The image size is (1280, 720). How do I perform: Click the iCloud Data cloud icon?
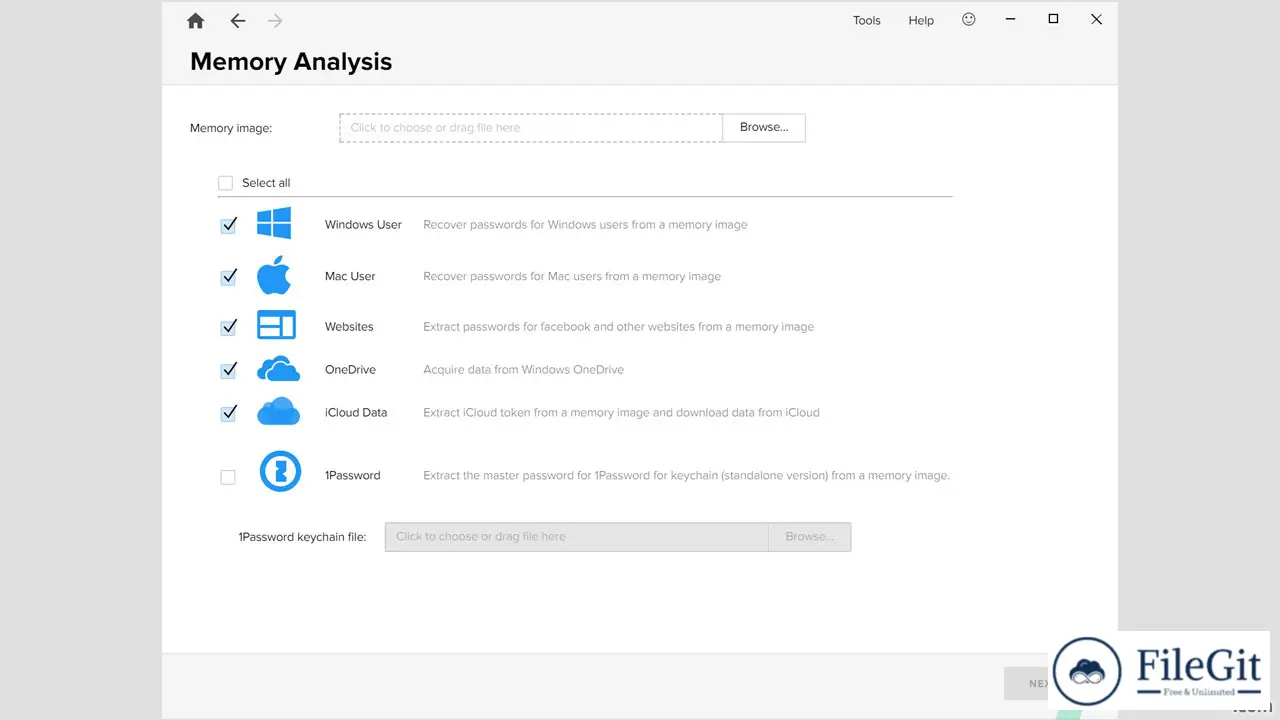[x=278, y=411]
